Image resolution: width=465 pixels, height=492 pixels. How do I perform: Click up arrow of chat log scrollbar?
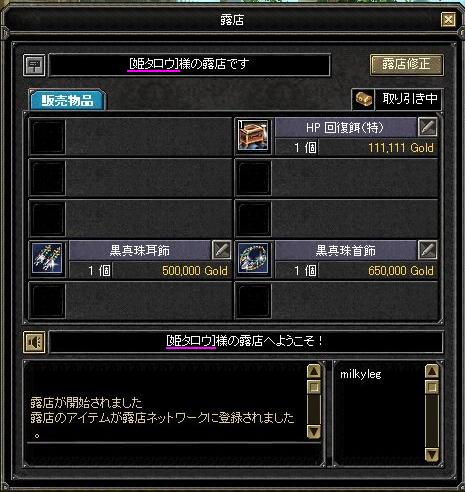(314, 371)
